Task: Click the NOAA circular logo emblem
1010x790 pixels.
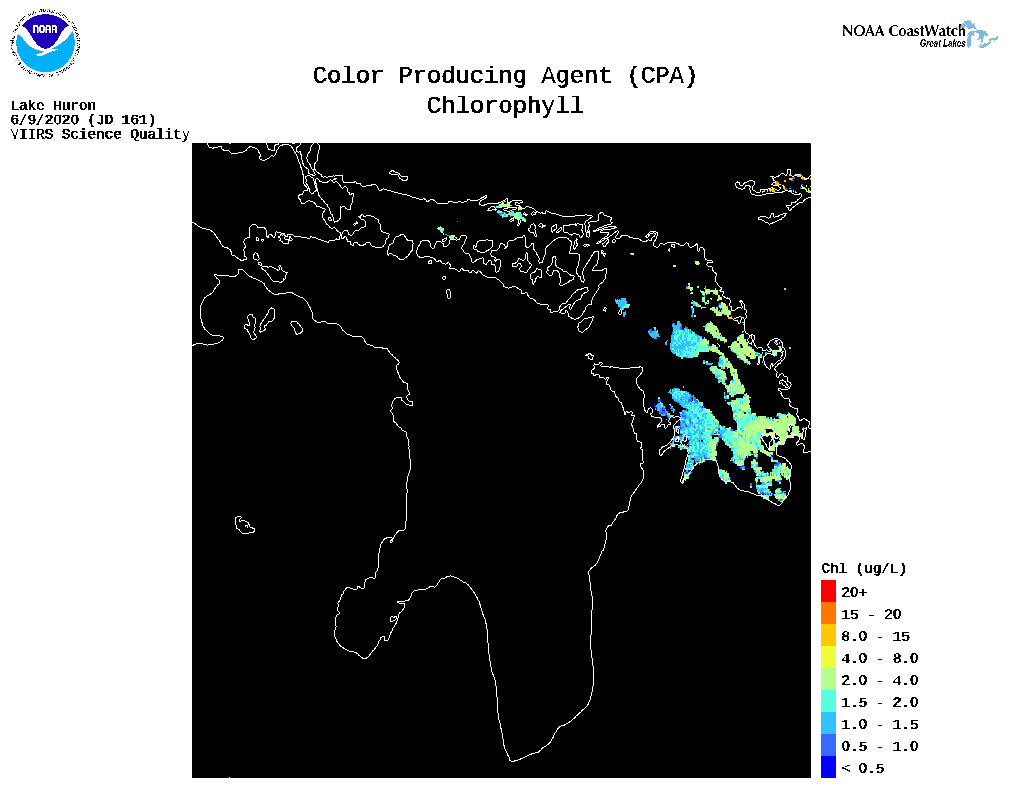Action: click(45, 43)
